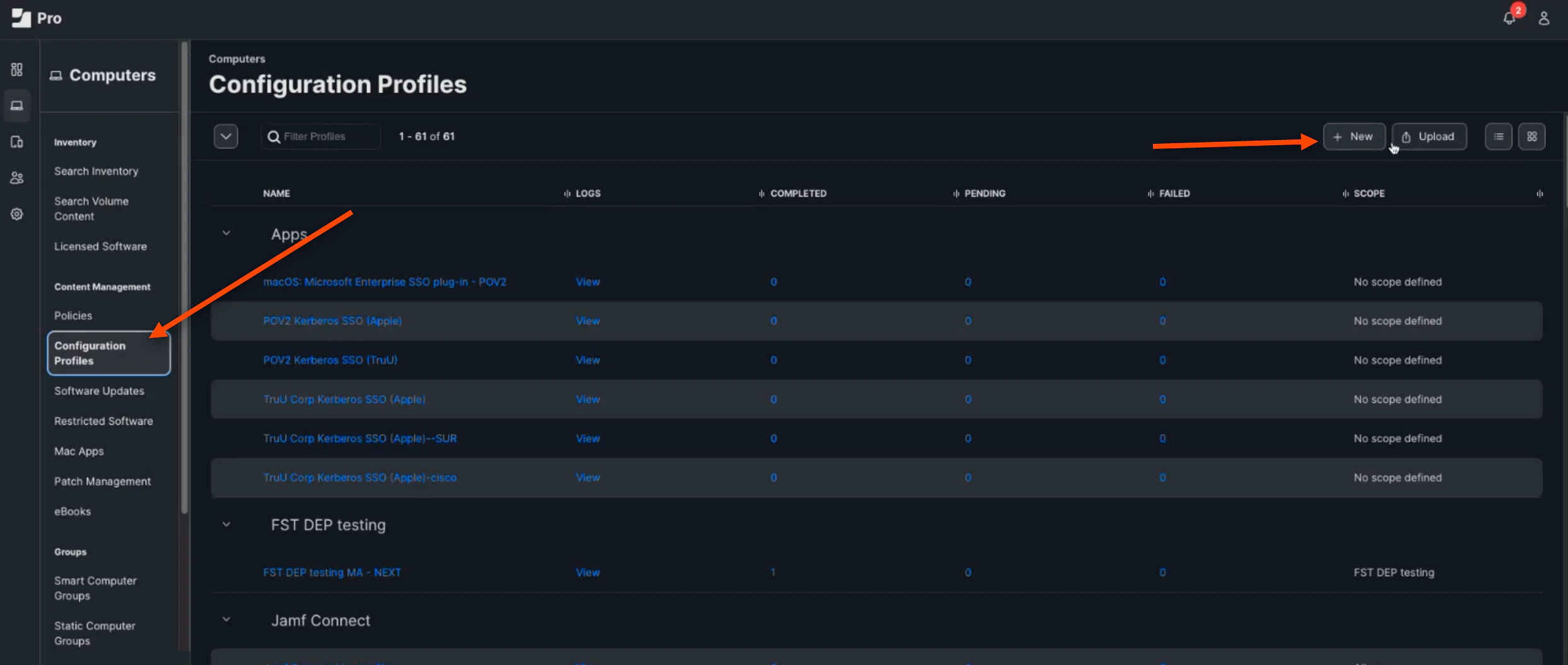
Task: Click the Computers breadcrumb
Action: 237,59
